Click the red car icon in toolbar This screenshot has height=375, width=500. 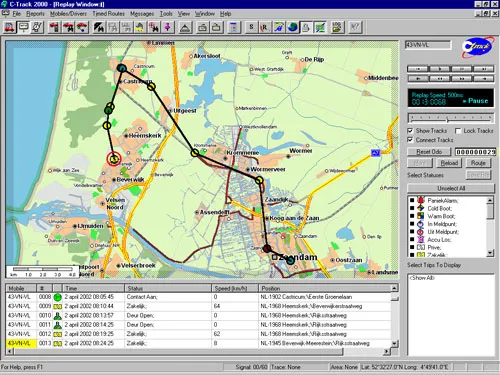[x=9, y=27]
